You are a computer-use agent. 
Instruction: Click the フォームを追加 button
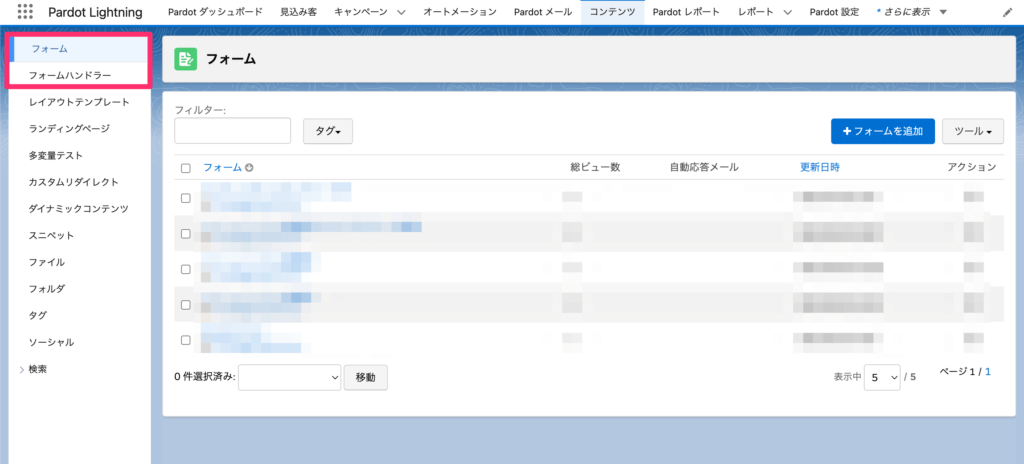883,131
